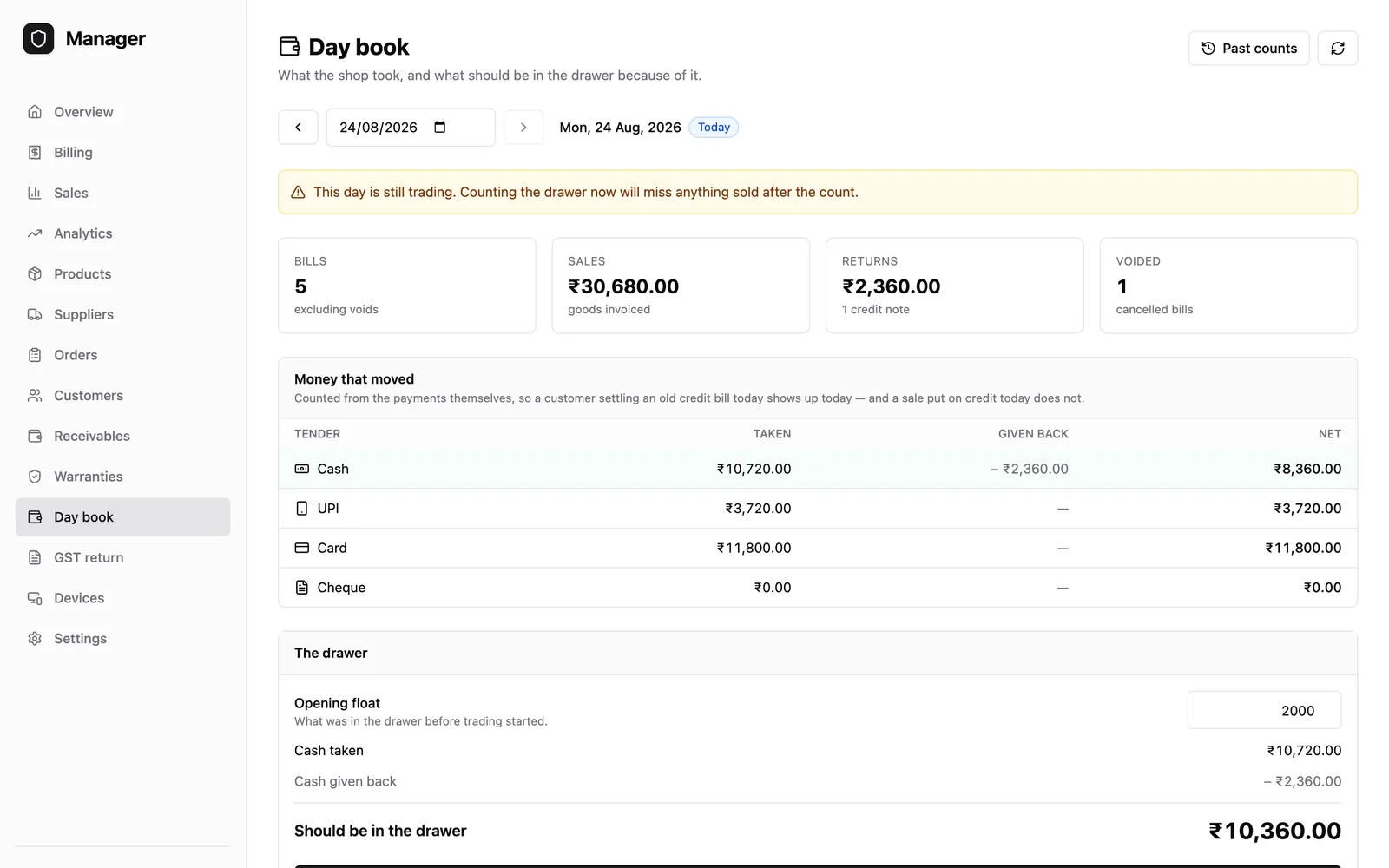This screenshot has width=1389, height=868.
Task: Open the Receivables page
Action: tap(122, 436)
